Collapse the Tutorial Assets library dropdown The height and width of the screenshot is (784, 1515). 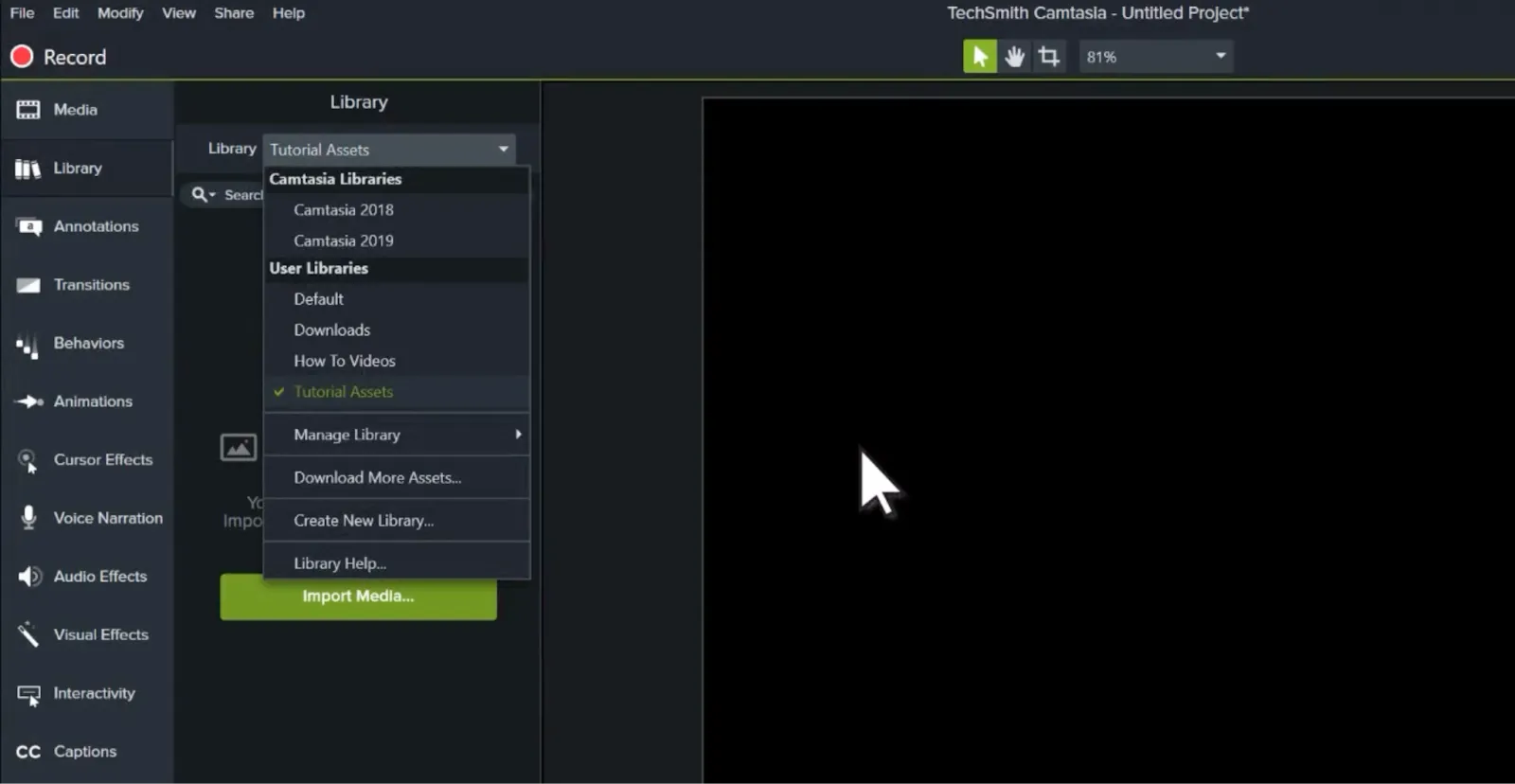point(389,150)
